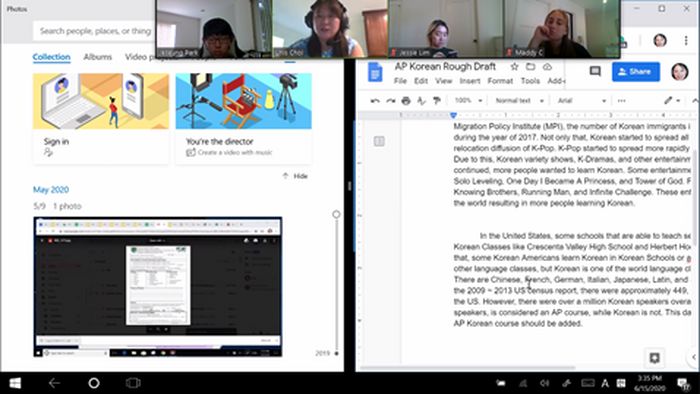Print the document from Docs toolbar
This screenshot has height=394, width=700.
[x=406, y=101]
